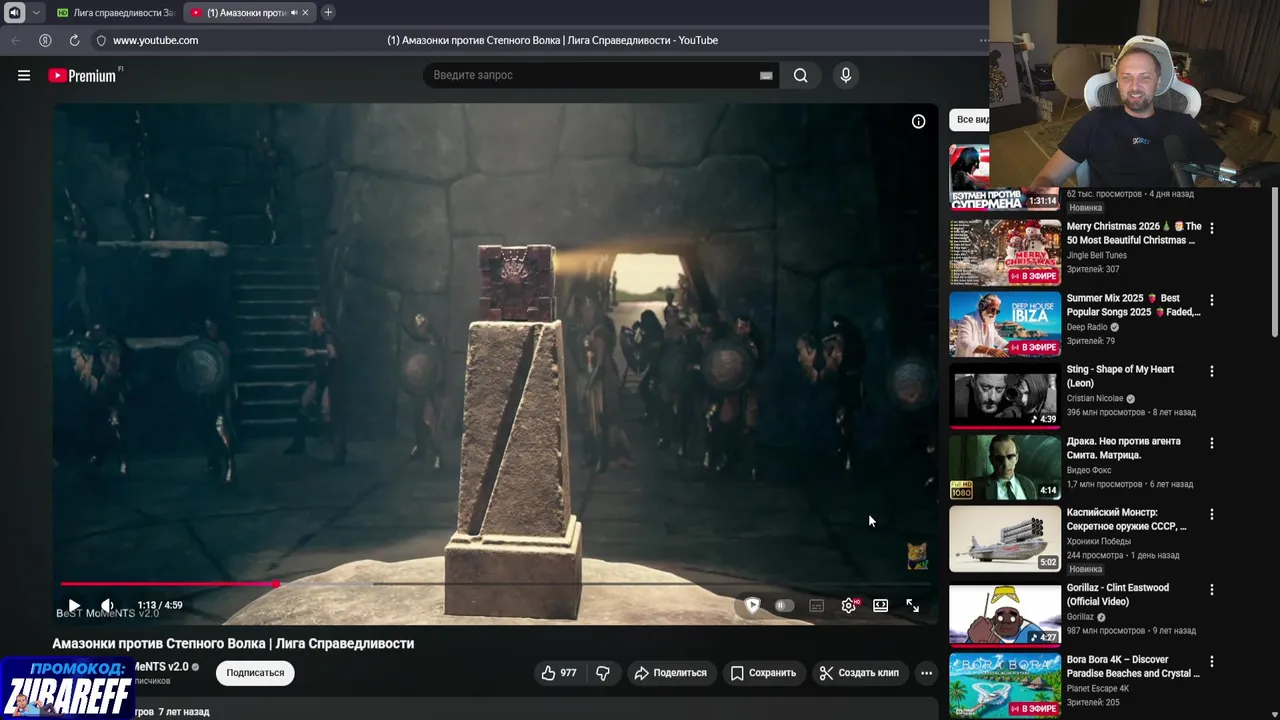Click the shield icon in player controls
The width and height of the screenshot is (1280, 720).
point(753,605)
